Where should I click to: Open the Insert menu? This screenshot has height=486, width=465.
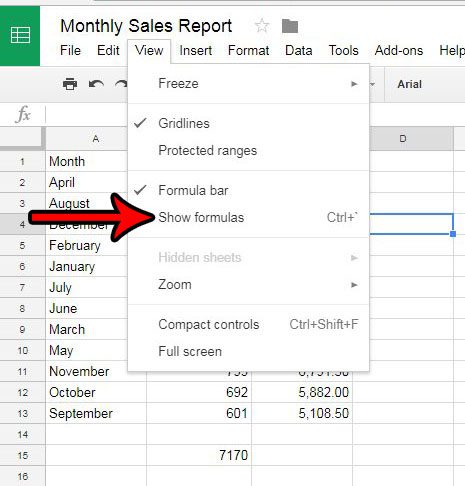[196, 51]
